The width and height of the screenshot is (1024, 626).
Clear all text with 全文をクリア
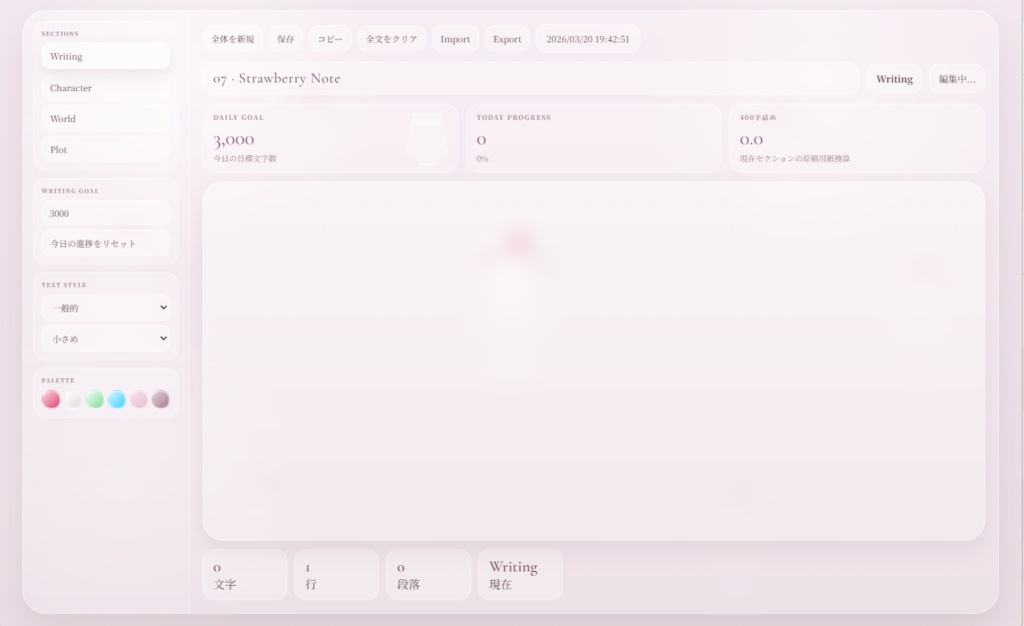(391, 39)
